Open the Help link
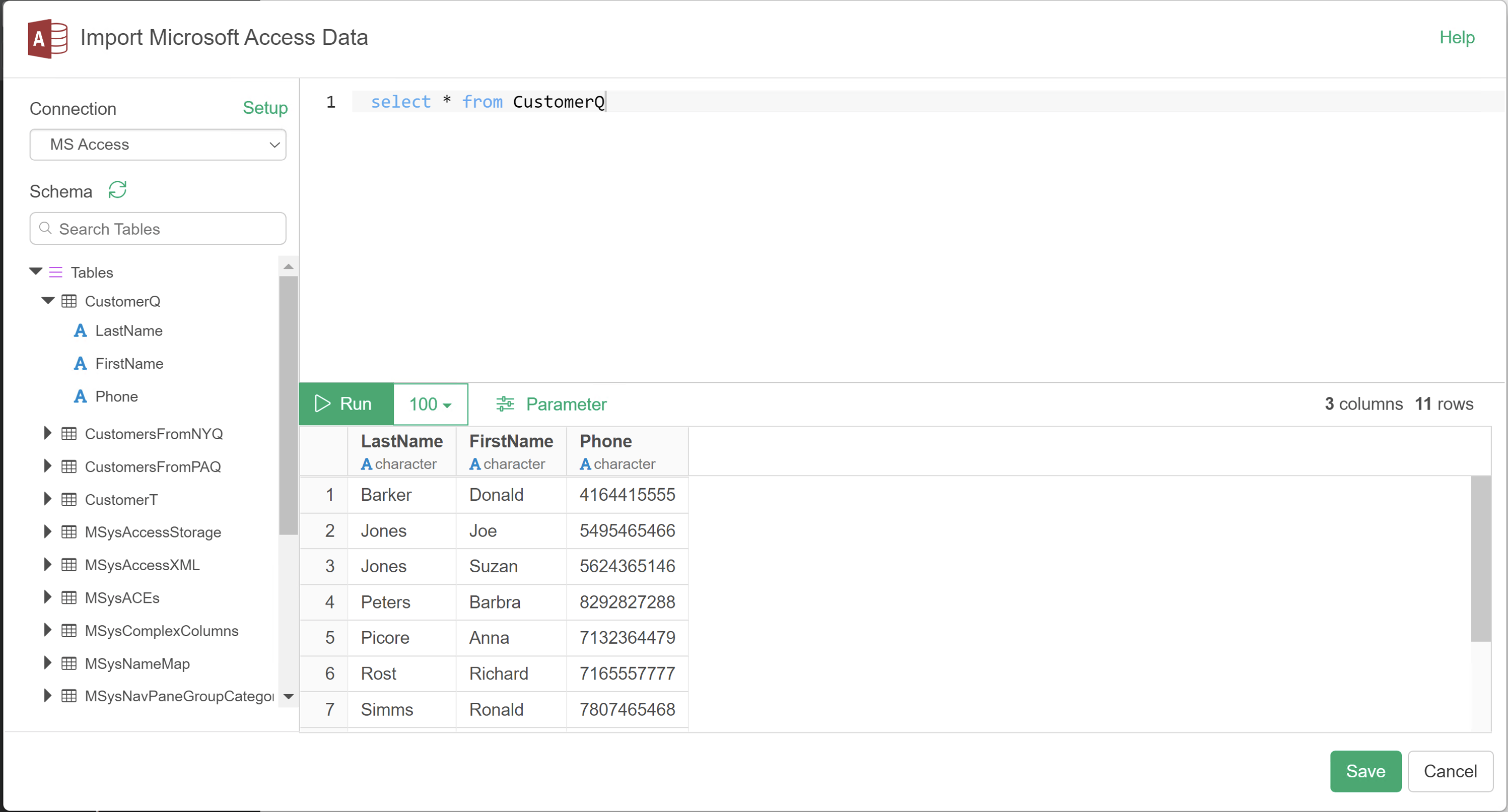This screenshot has width=1508, height=812. click(x=1456, y=37)
